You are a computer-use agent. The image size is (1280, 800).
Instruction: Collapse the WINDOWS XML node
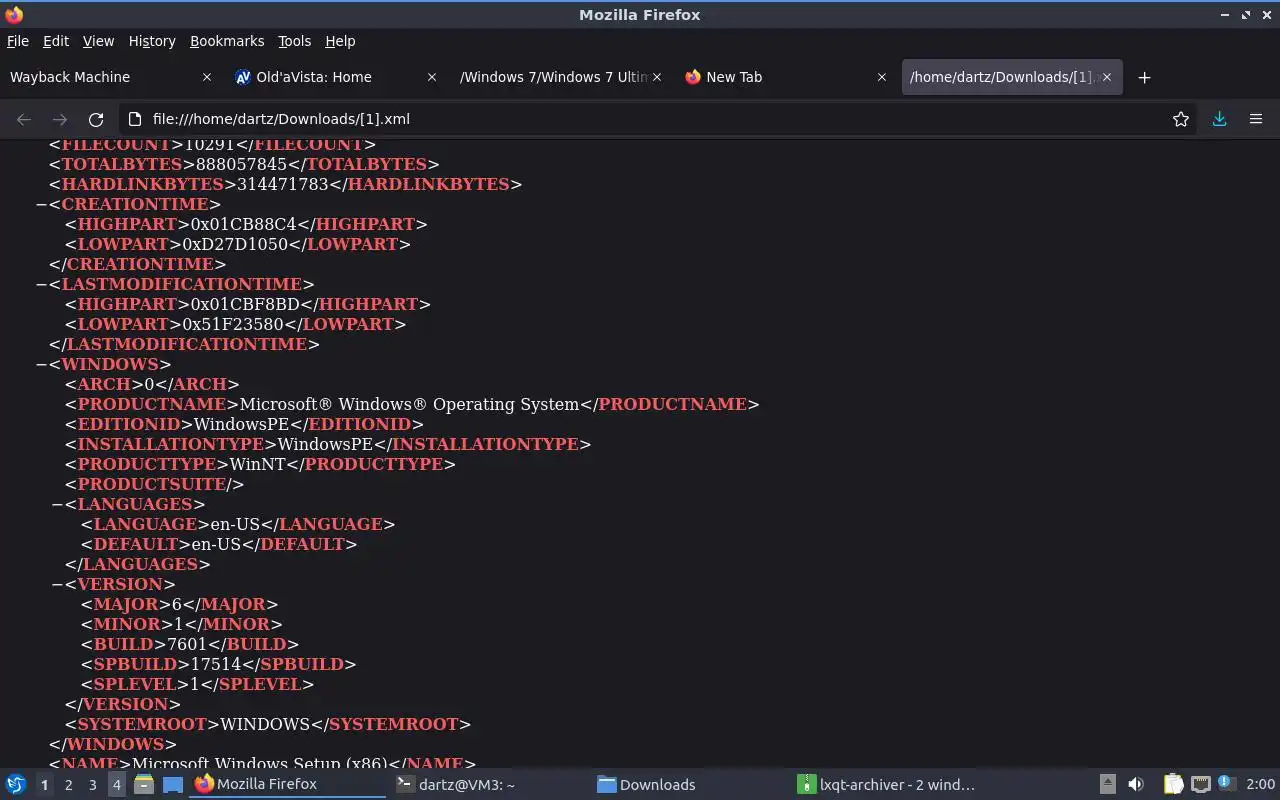tap(41, 364)
